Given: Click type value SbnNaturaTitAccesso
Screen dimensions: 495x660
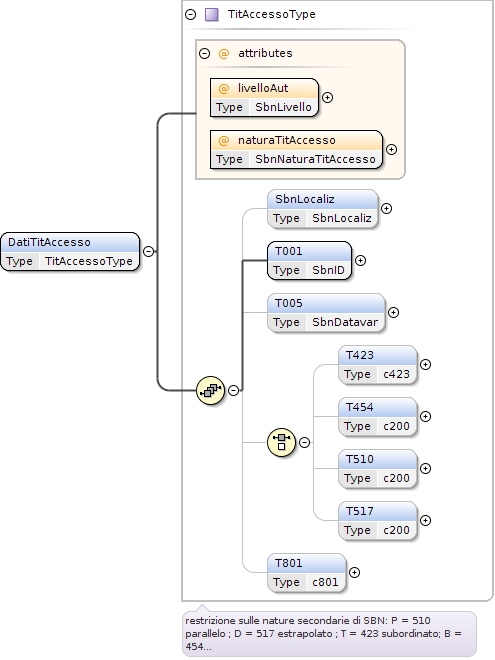Looking at the screenshot, I should tap(315, 159).
